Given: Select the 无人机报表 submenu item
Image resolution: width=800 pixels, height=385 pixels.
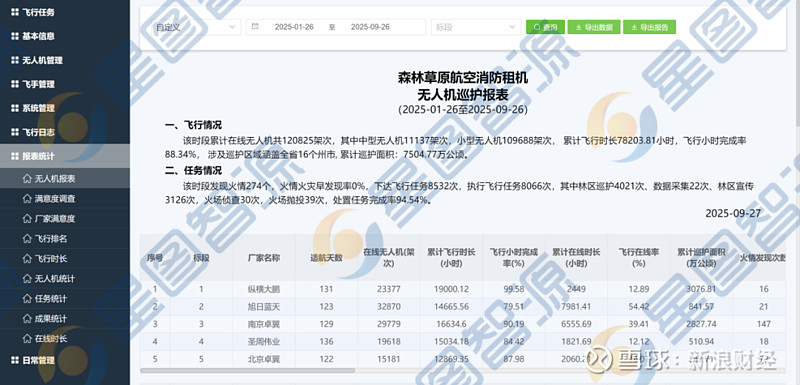Looking at the screenshot, I should coord(65,178).
